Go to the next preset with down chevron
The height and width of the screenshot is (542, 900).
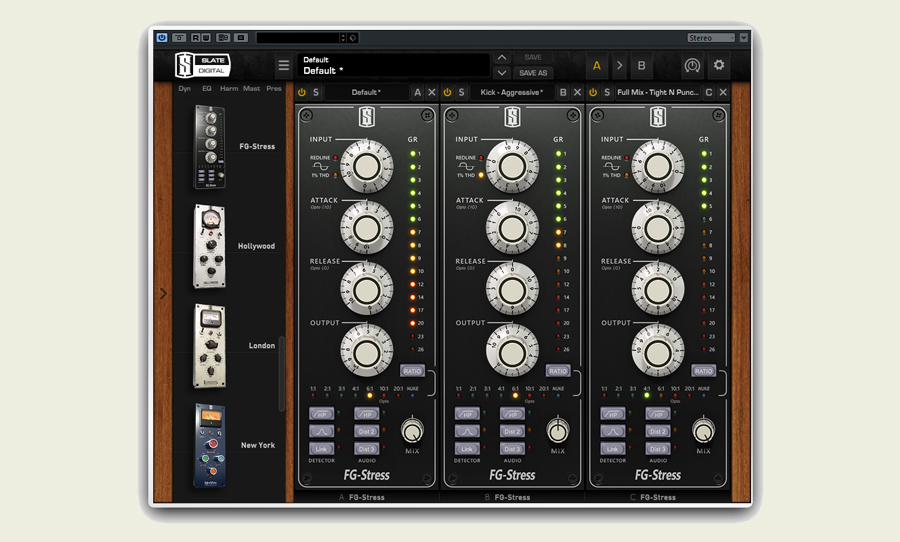pyautogui.click(x=502, y=73)
